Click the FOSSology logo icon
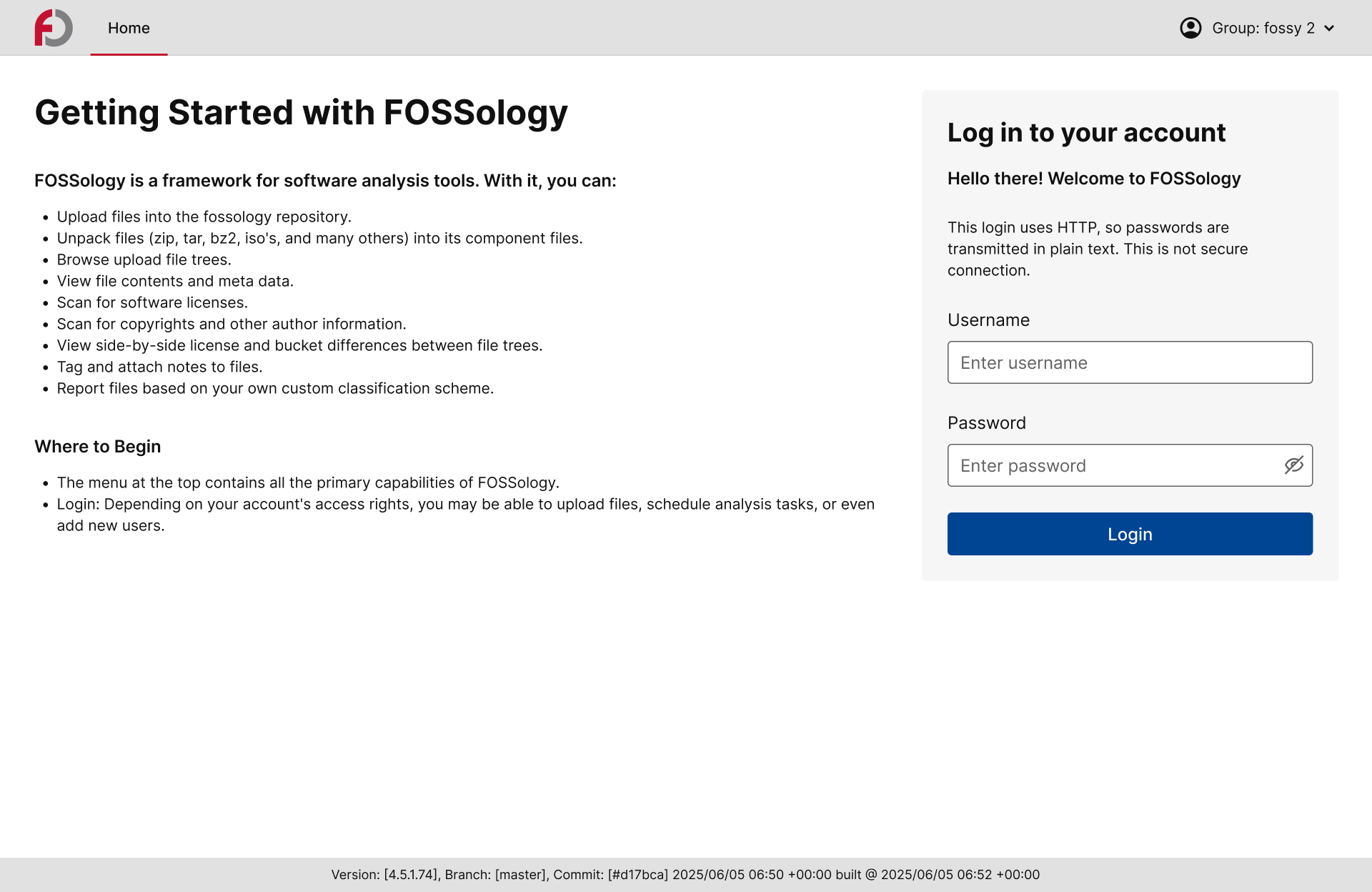Viewport: 1372px width, 892px height. click(54, 28)
